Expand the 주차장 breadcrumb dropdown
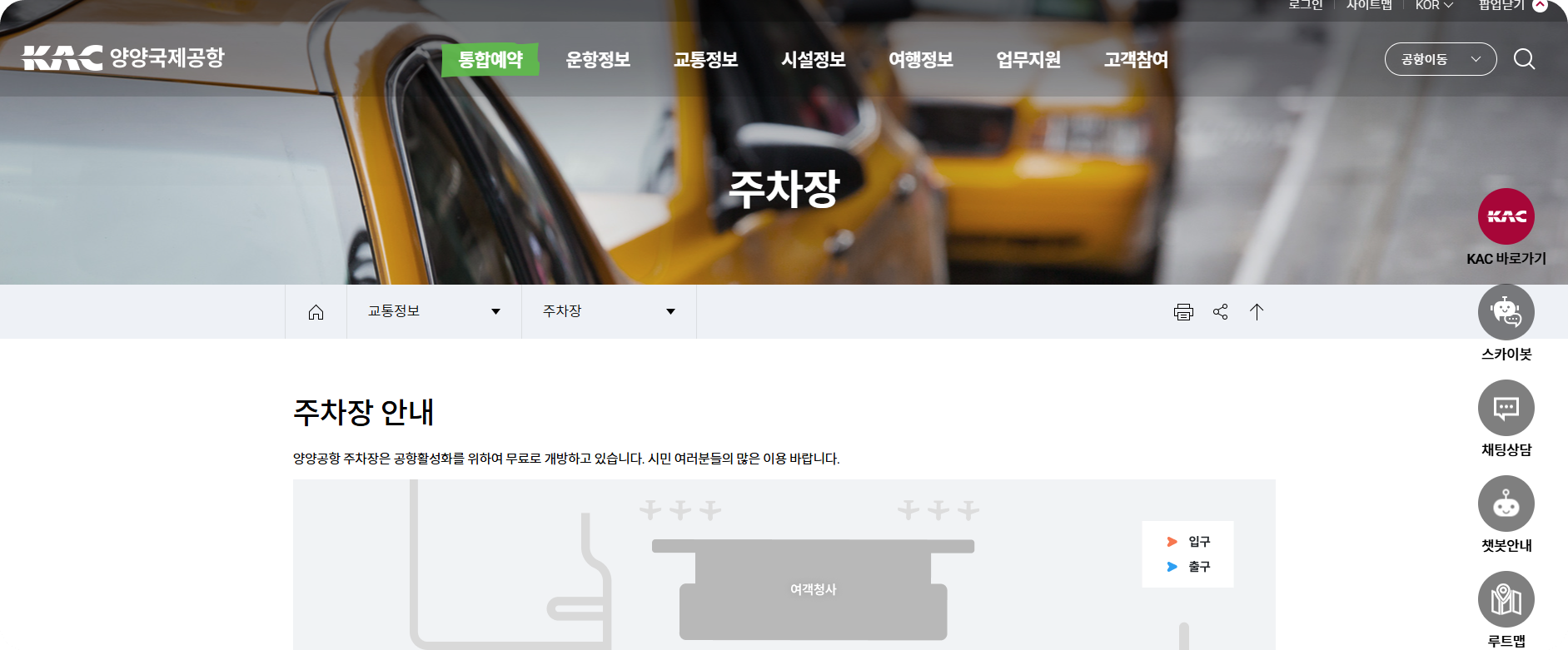Image resolution: width=1568 pixels, height=650 pixels. click(609, 311)
